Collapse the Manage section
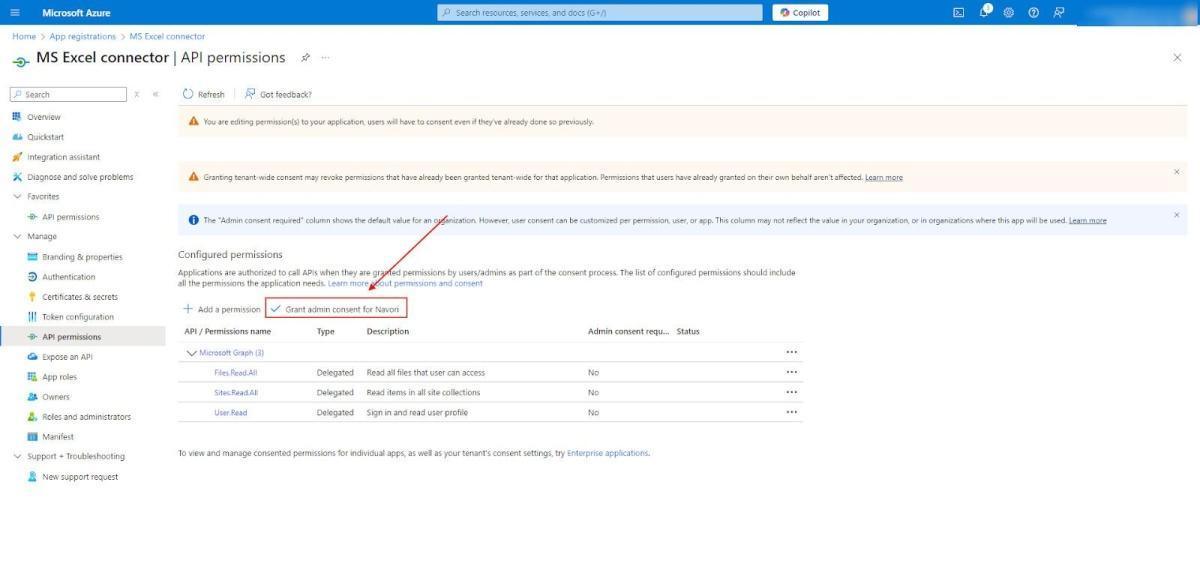This screenshot has height=569, width=1200. pos(17,236)
